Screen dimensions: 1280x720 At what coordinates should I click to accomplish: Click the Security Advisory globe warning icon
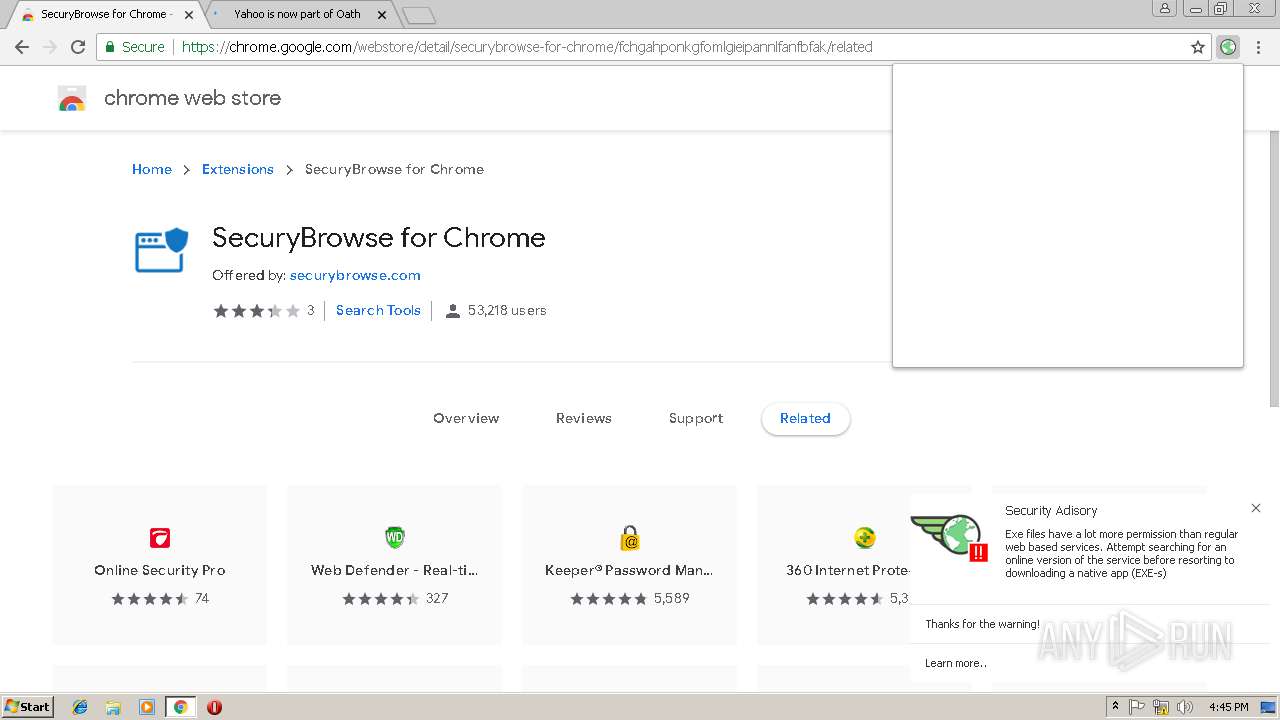951,538
